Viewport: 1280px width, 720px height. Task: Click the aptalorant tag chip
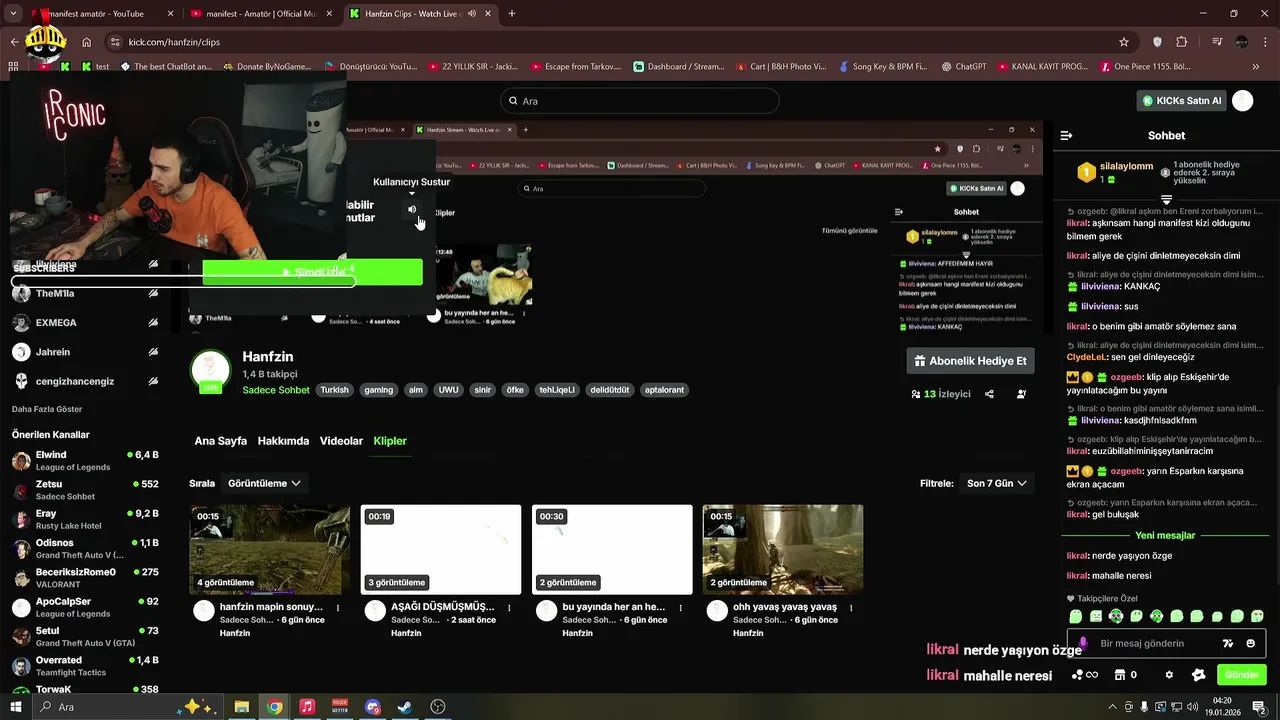tap(664, 390)
